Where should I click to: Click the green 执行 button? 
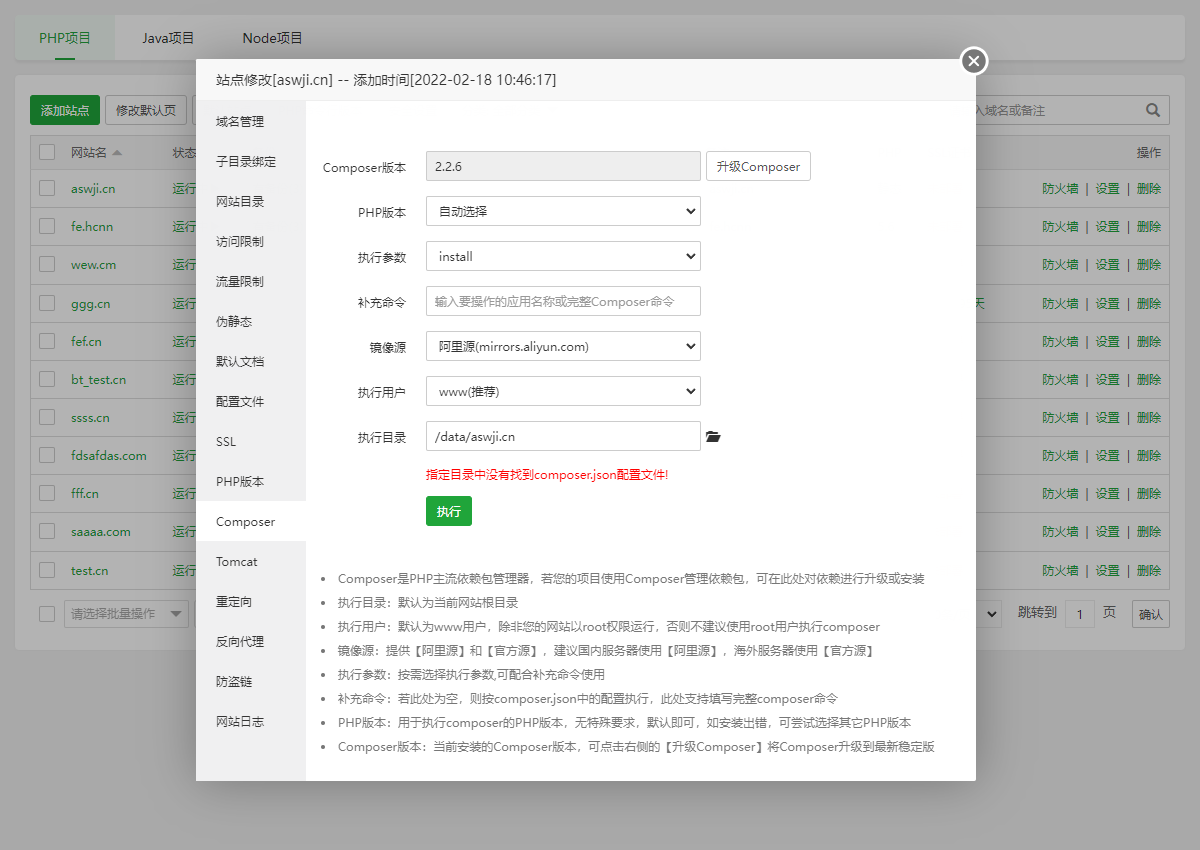448,510
